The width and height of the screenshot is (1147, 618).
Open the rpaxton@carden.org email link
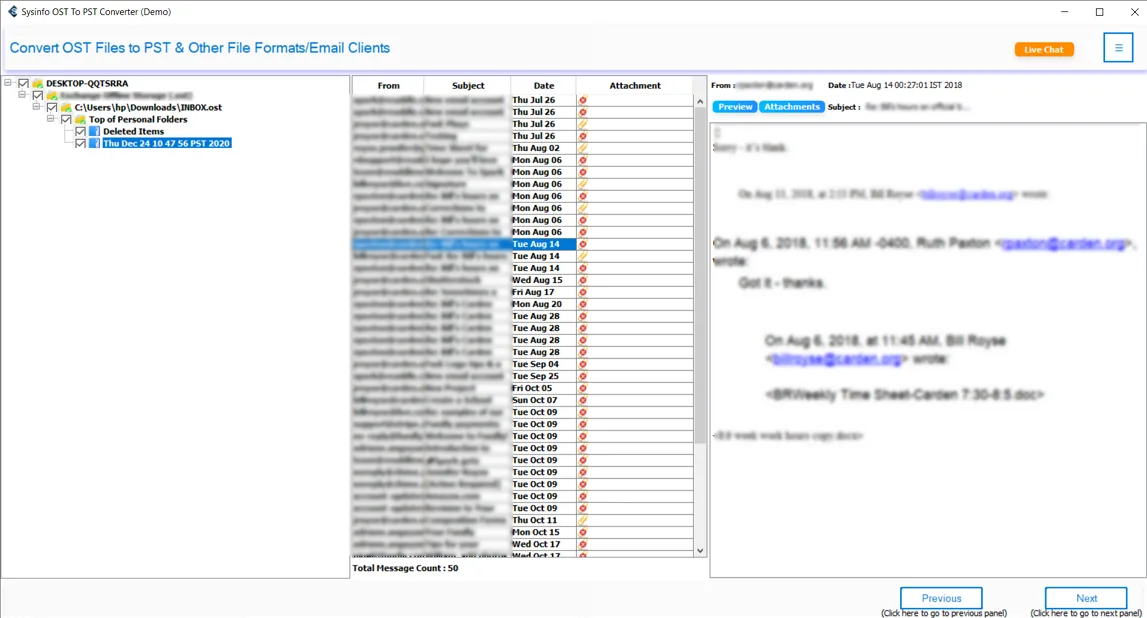click(x=1064, y=244)
